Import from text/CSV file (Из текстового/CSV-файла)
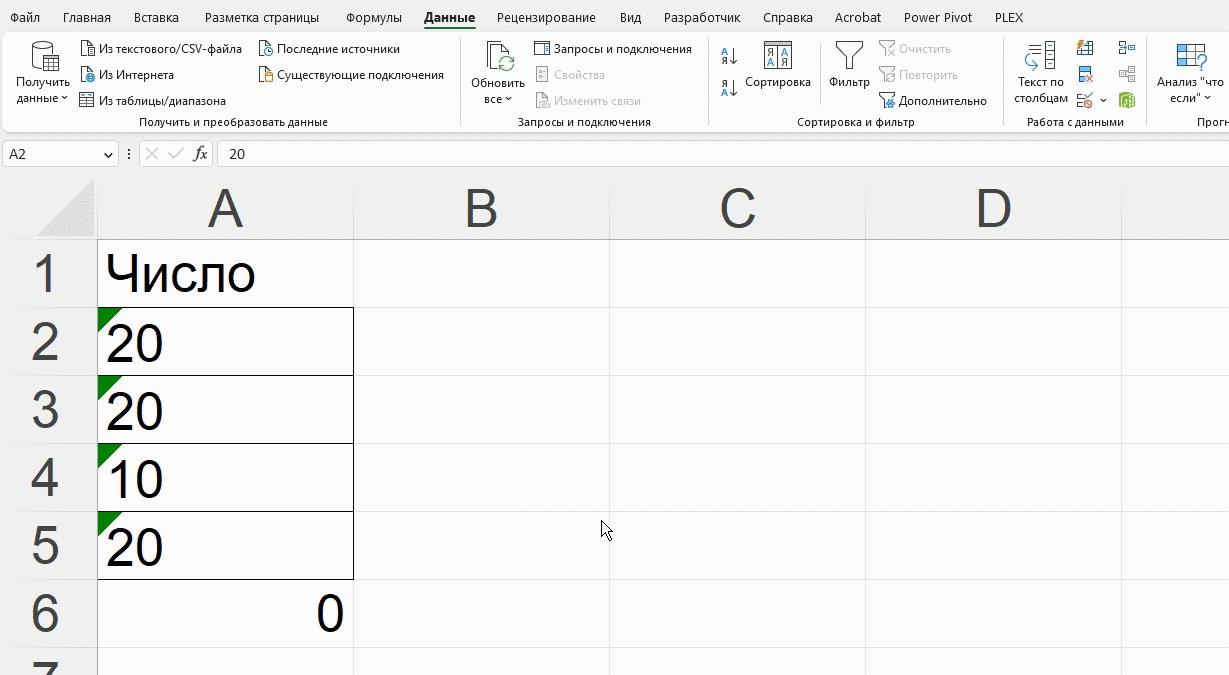The height and width of the screenshot is (675, 1229). 160,48
